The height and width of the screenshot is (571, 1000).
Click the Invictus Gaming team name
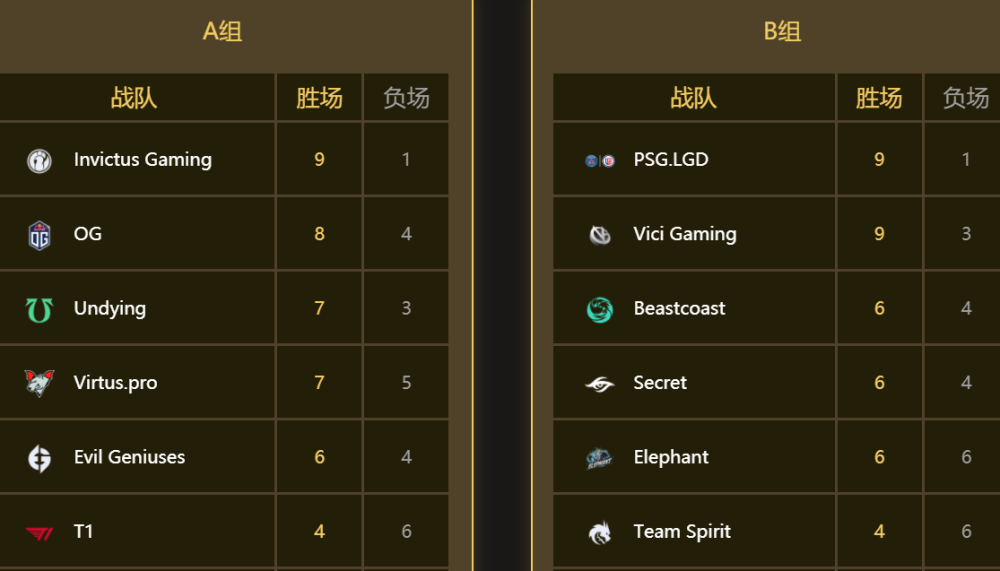(x=143, y=159)
